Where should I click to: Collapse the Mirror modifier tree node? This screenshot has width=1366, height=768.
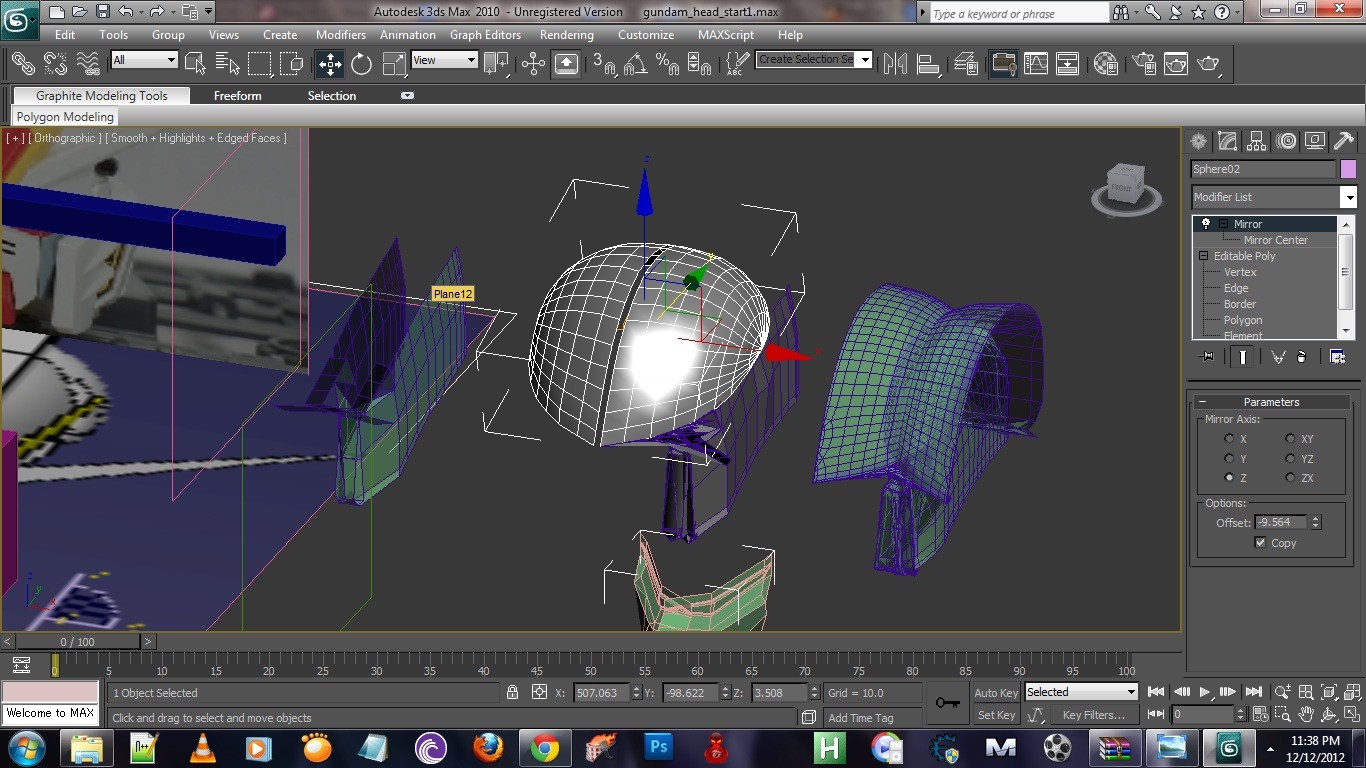[1222, 224]
